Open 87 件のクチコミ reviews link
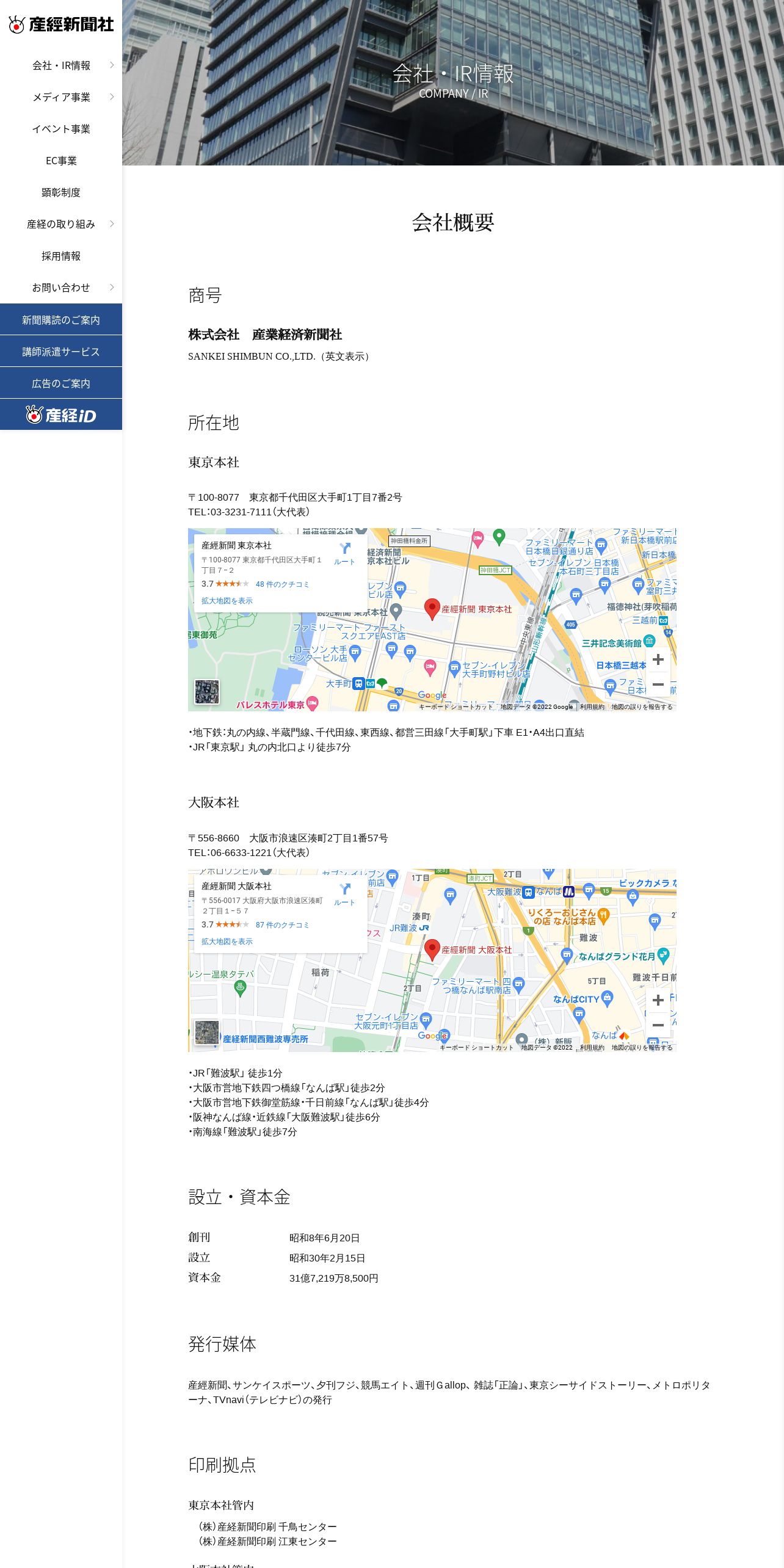Screen dimensions: 784x1568 pos(282,925)
